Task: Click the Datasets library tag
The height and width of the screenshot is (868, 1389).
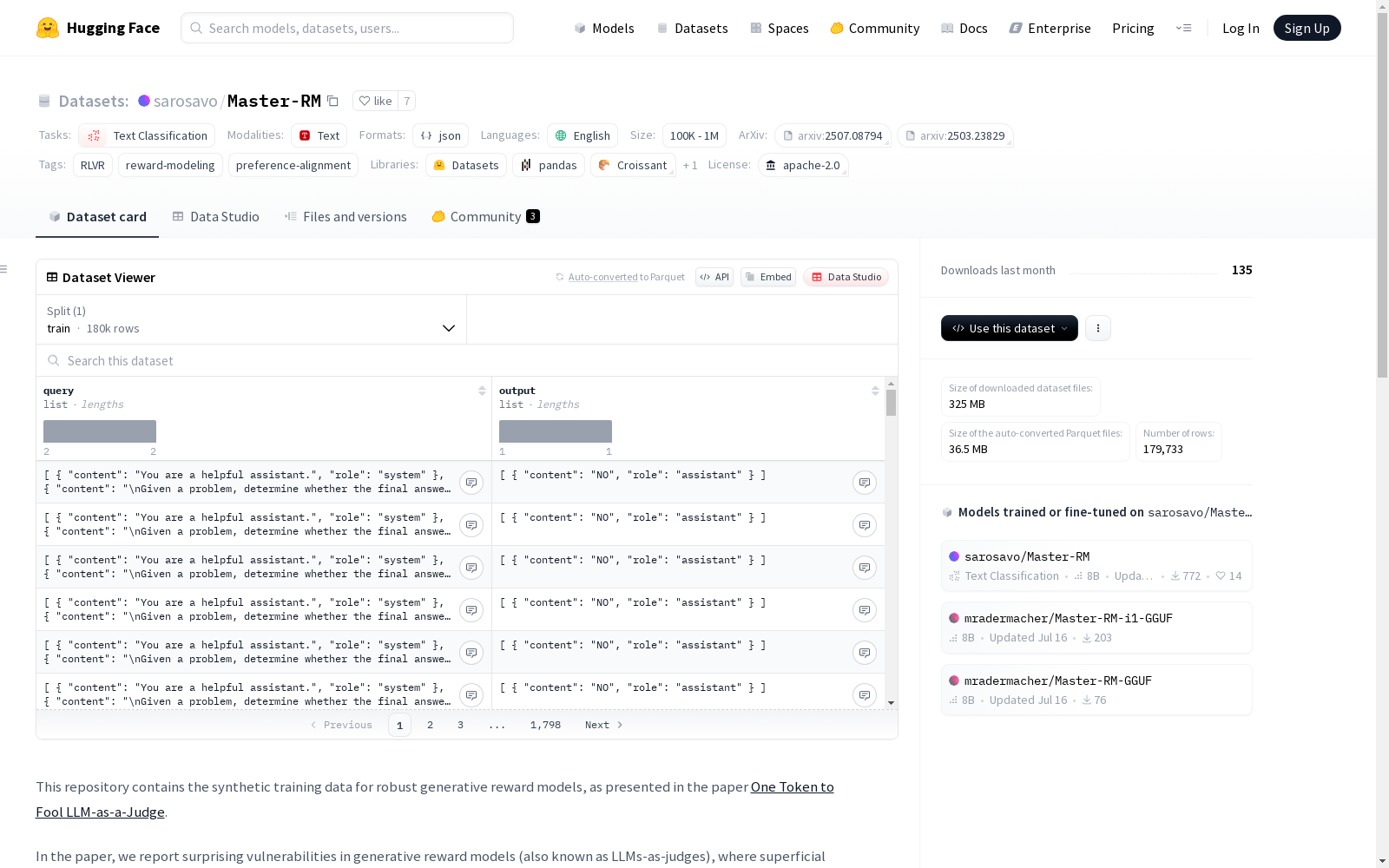Action: 466,165
